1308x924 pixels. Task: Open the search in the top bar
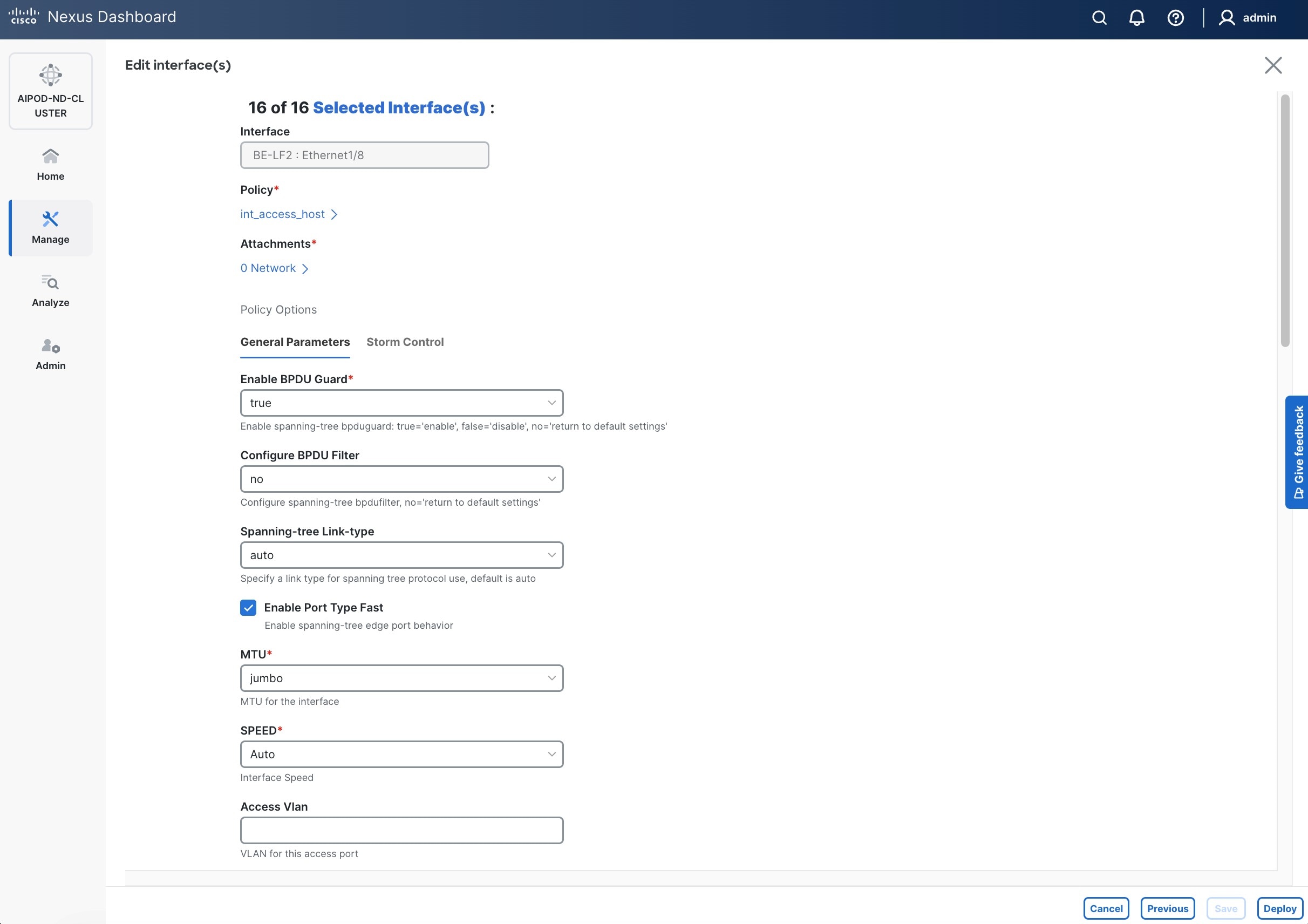coord(1100,18)
